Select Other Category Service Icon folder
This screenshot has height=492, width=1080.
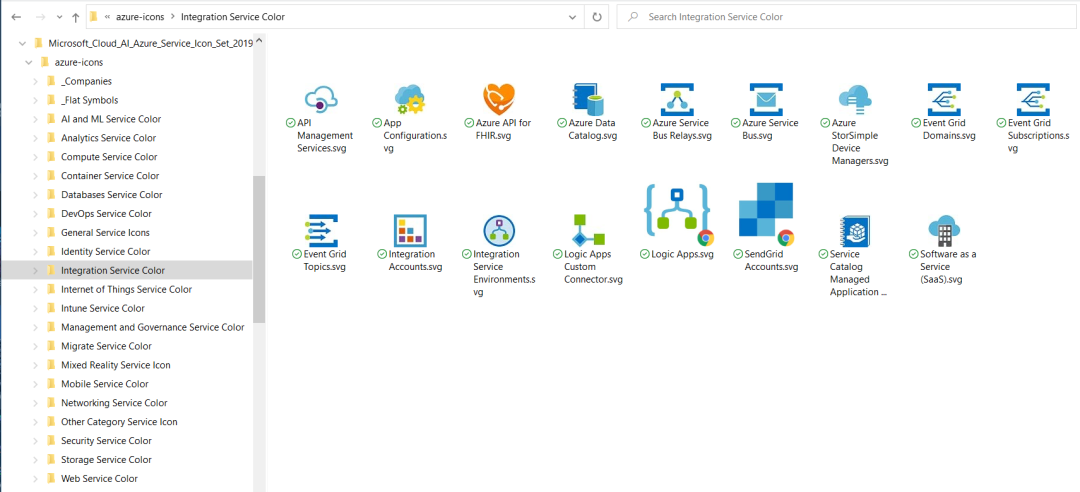coord(118,422)
